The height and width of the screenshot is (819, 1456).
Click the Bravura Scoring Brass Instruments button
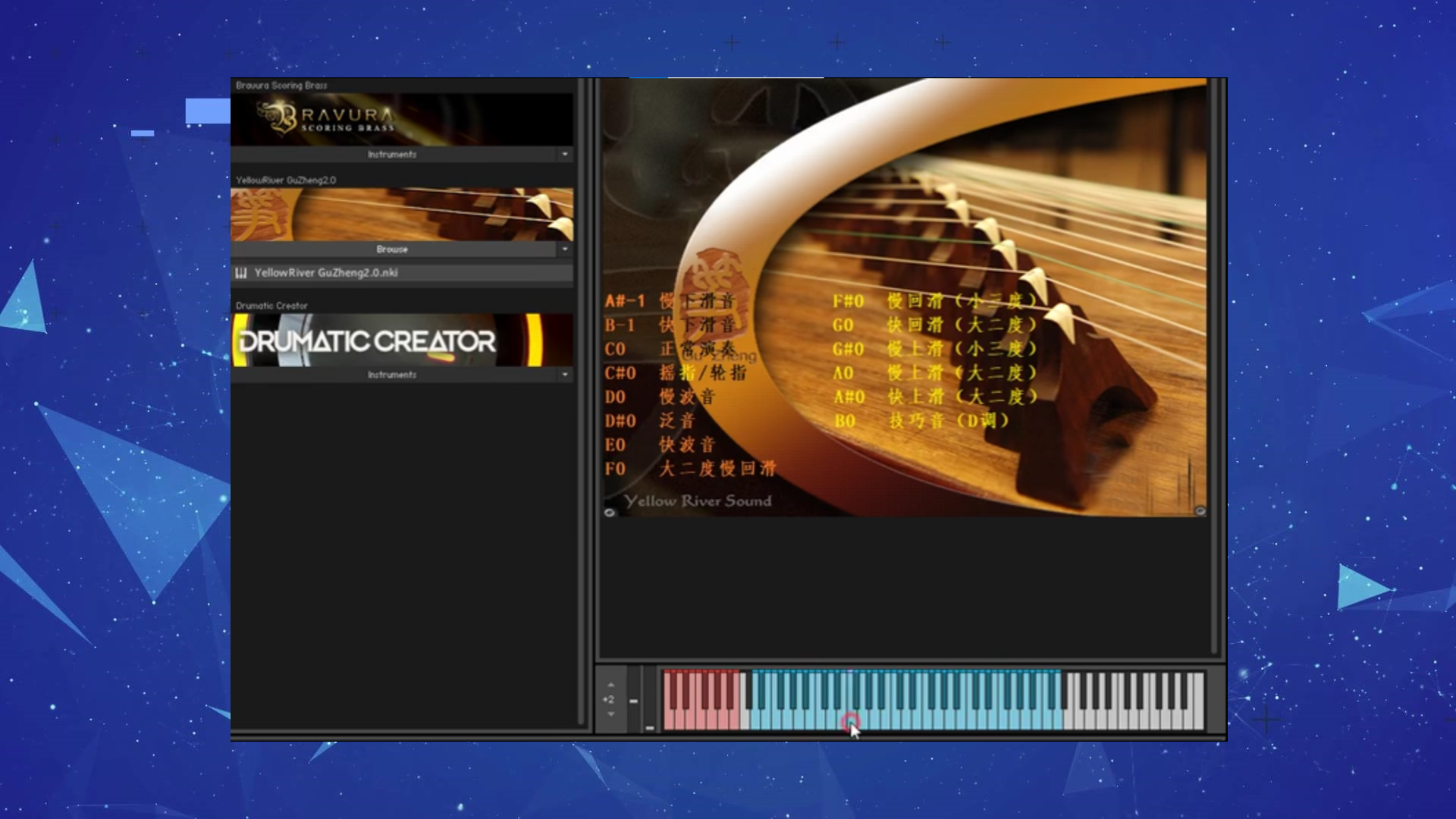[x=393, y=154]
